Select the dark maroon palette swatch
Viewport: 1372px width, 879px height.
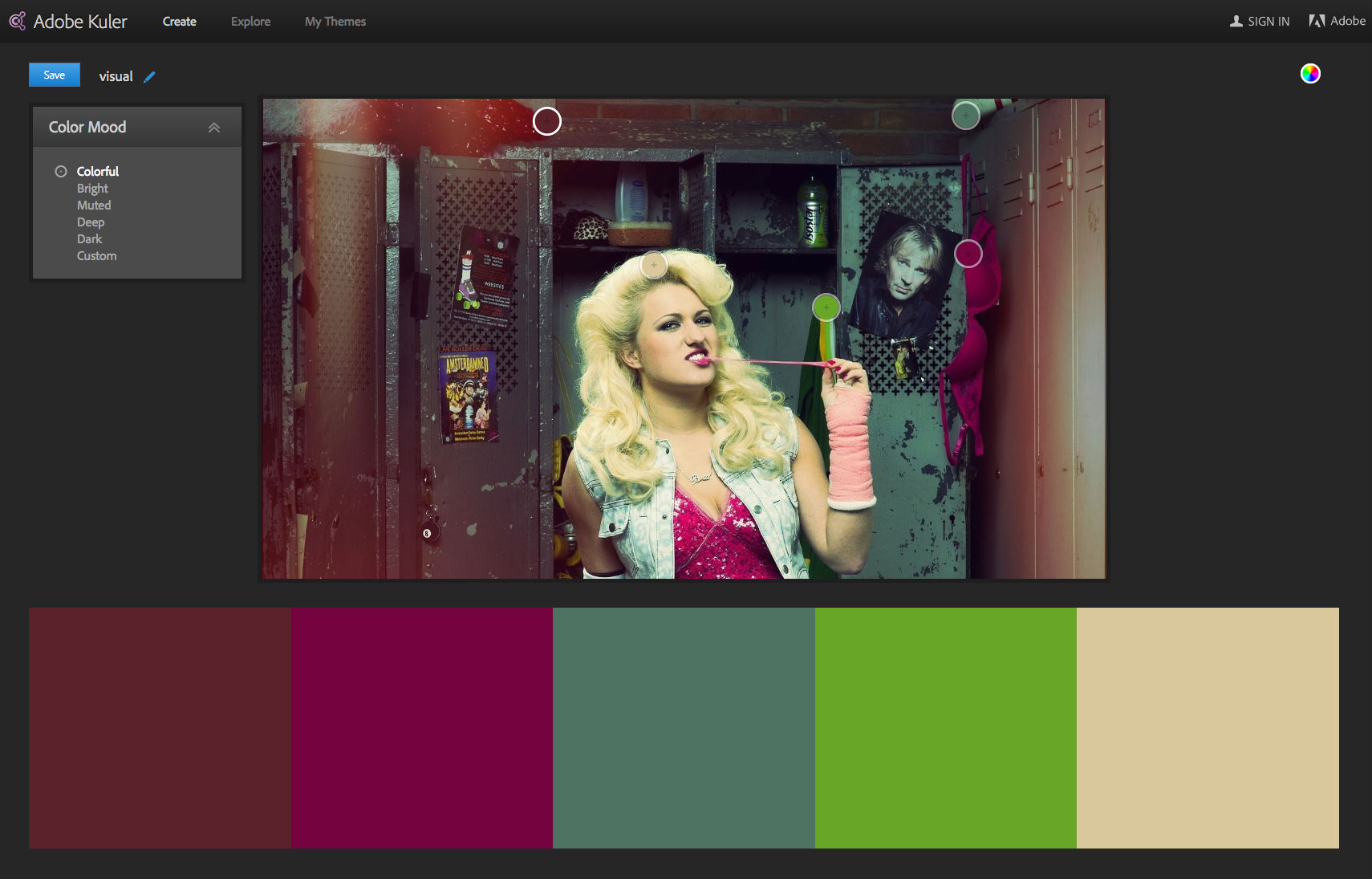pyautogui.click(x=160, y=727)
